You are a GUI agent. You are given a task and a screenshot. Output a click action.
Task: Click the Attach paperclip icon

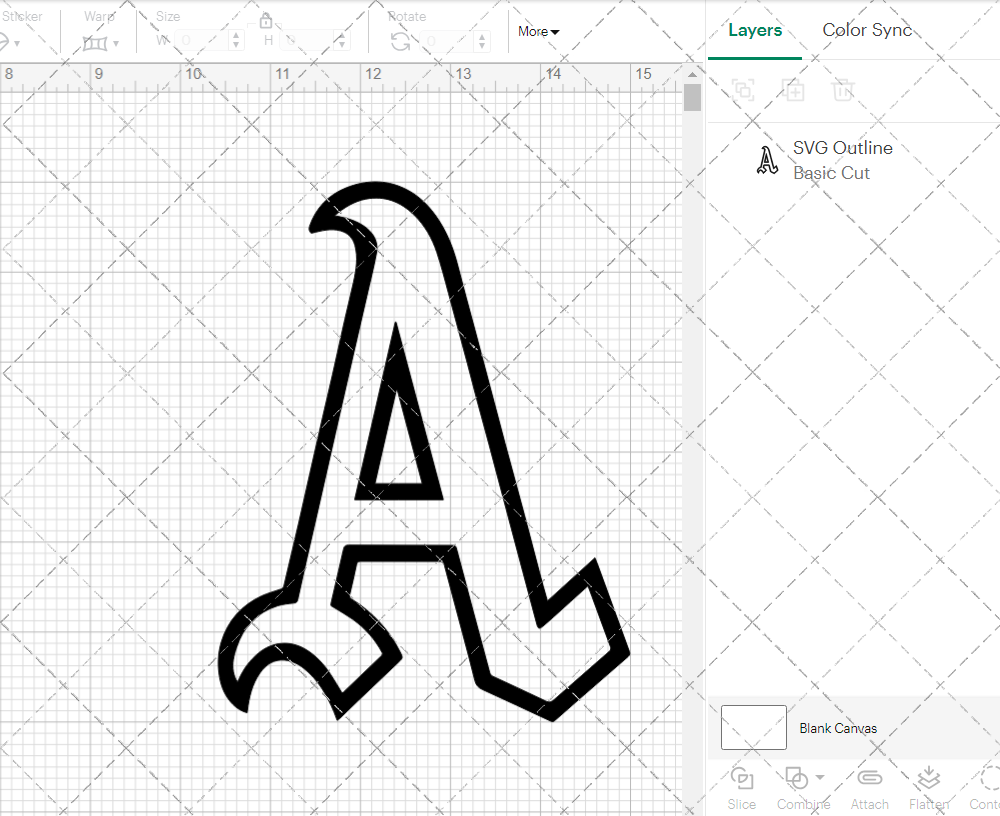click(x=869, y=778)
